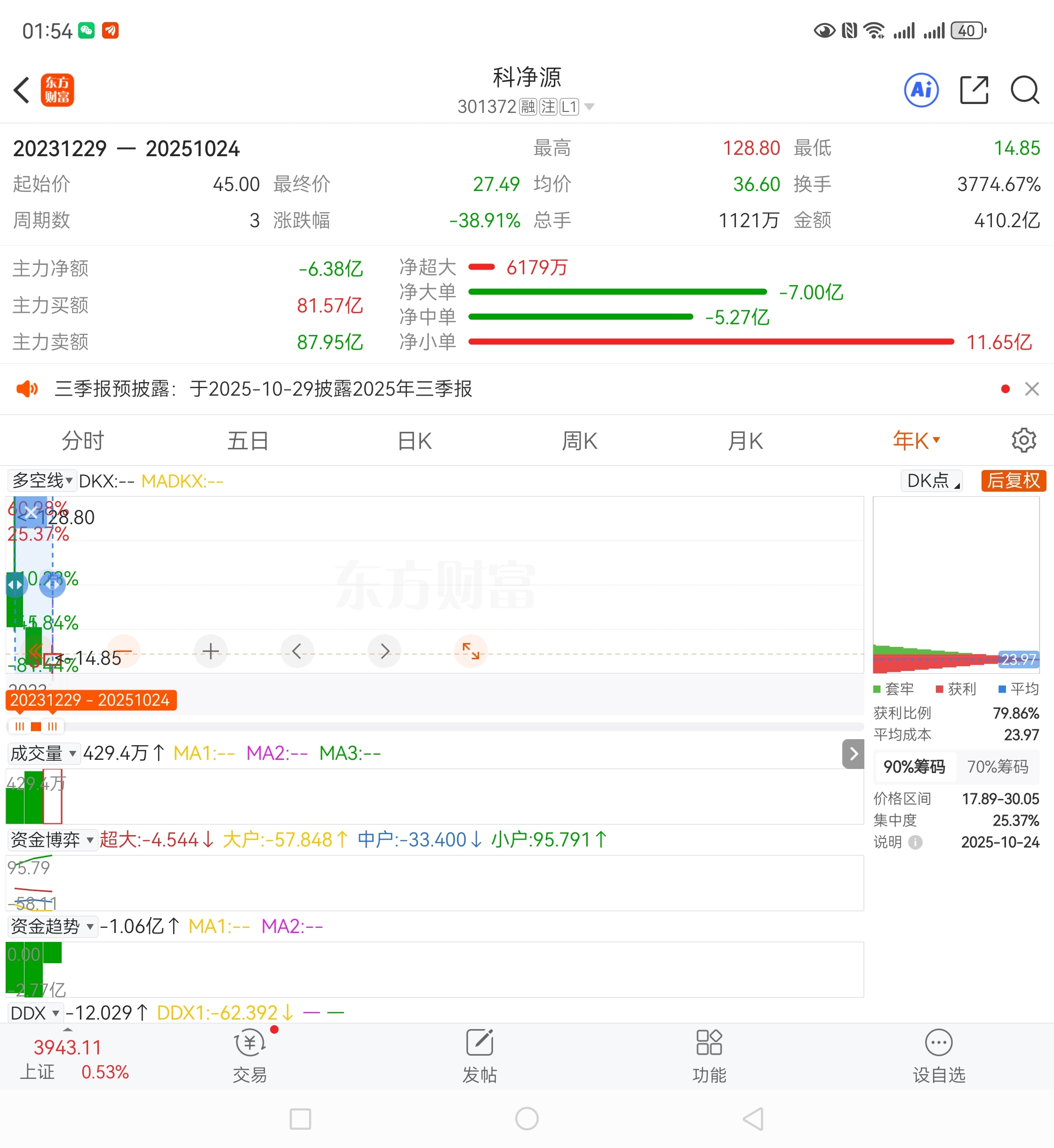Tap the share icon in header
Screen dimensions: 1054x1148
pos(974,90)
